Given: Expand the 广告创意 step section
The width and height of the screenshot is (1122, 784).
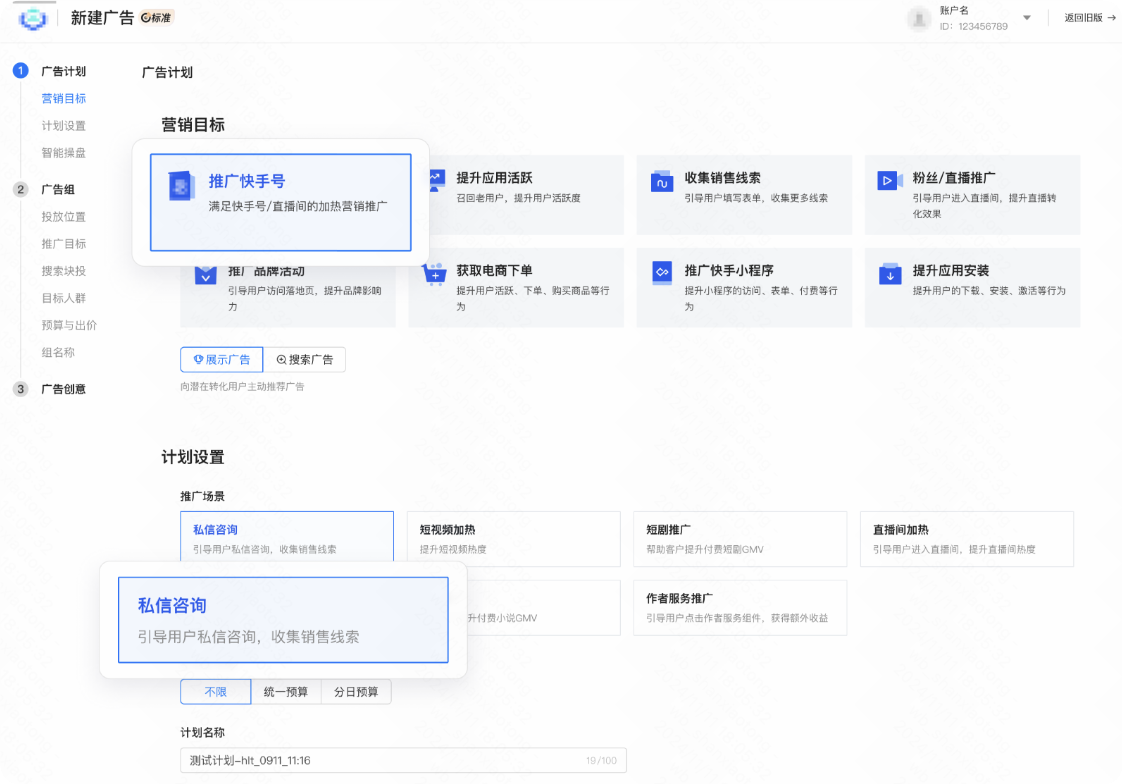Looking at the screenshot, I should click(62, 389).
